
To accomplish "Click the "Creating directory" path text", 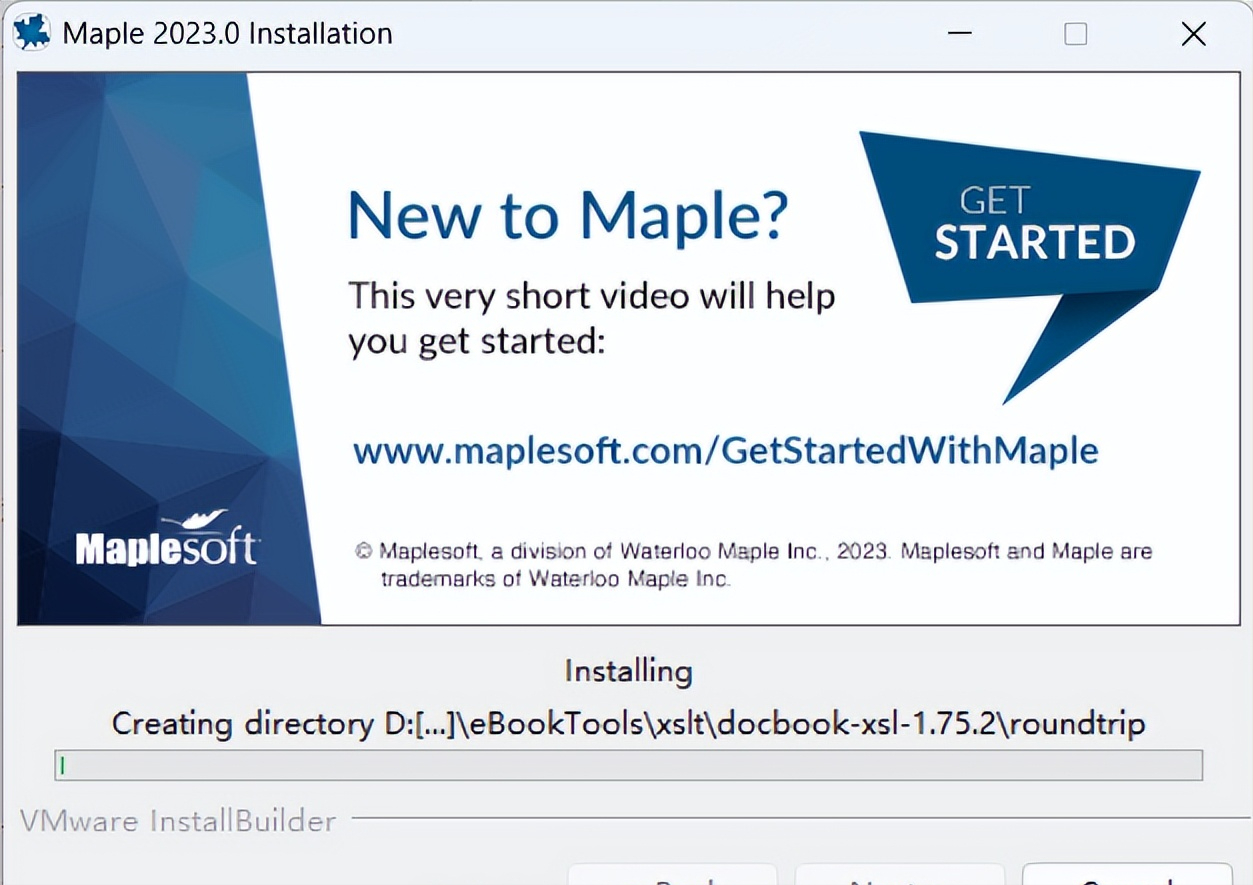I will tap(627, 723).
